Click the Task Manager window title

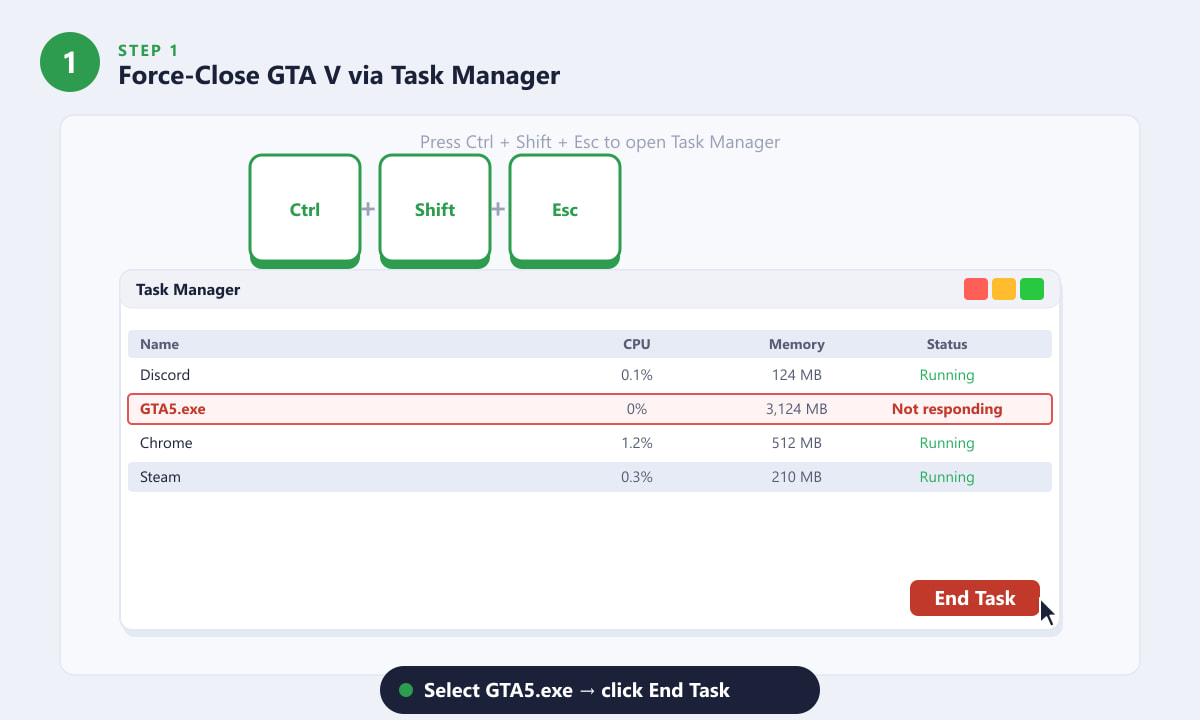[x=188, y=290]
